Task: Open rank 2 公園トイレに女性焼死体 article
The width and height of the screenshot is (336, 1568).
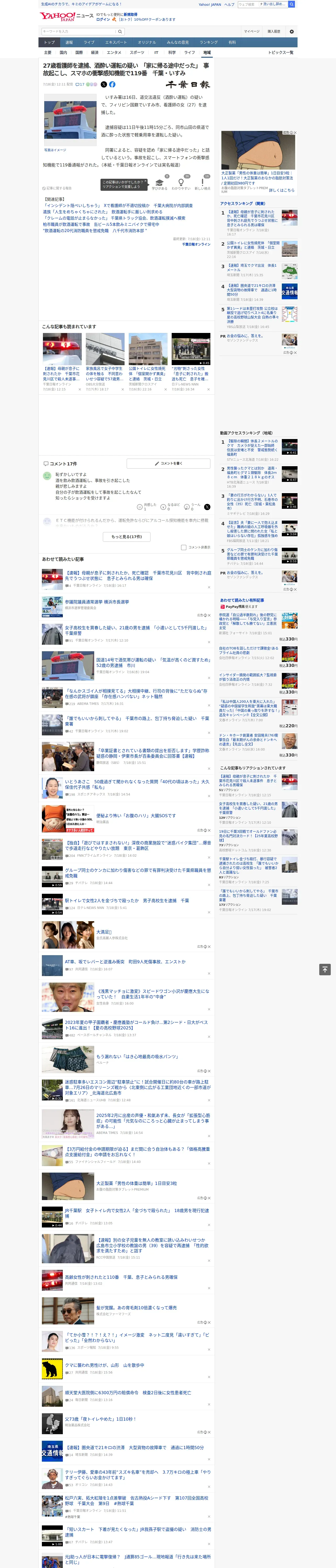Action: 253,245
